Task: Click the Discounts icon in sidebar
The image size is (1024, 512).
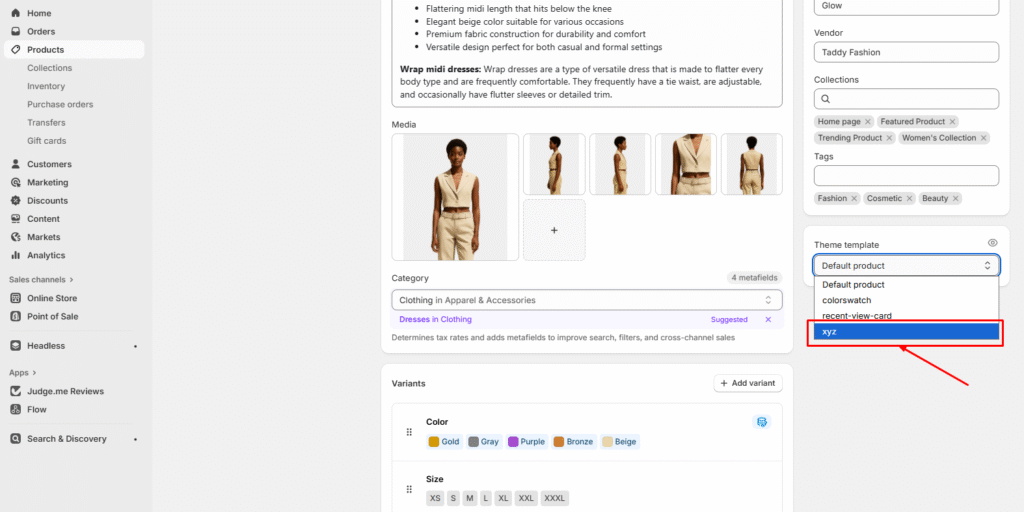Action: click(16, 201)
